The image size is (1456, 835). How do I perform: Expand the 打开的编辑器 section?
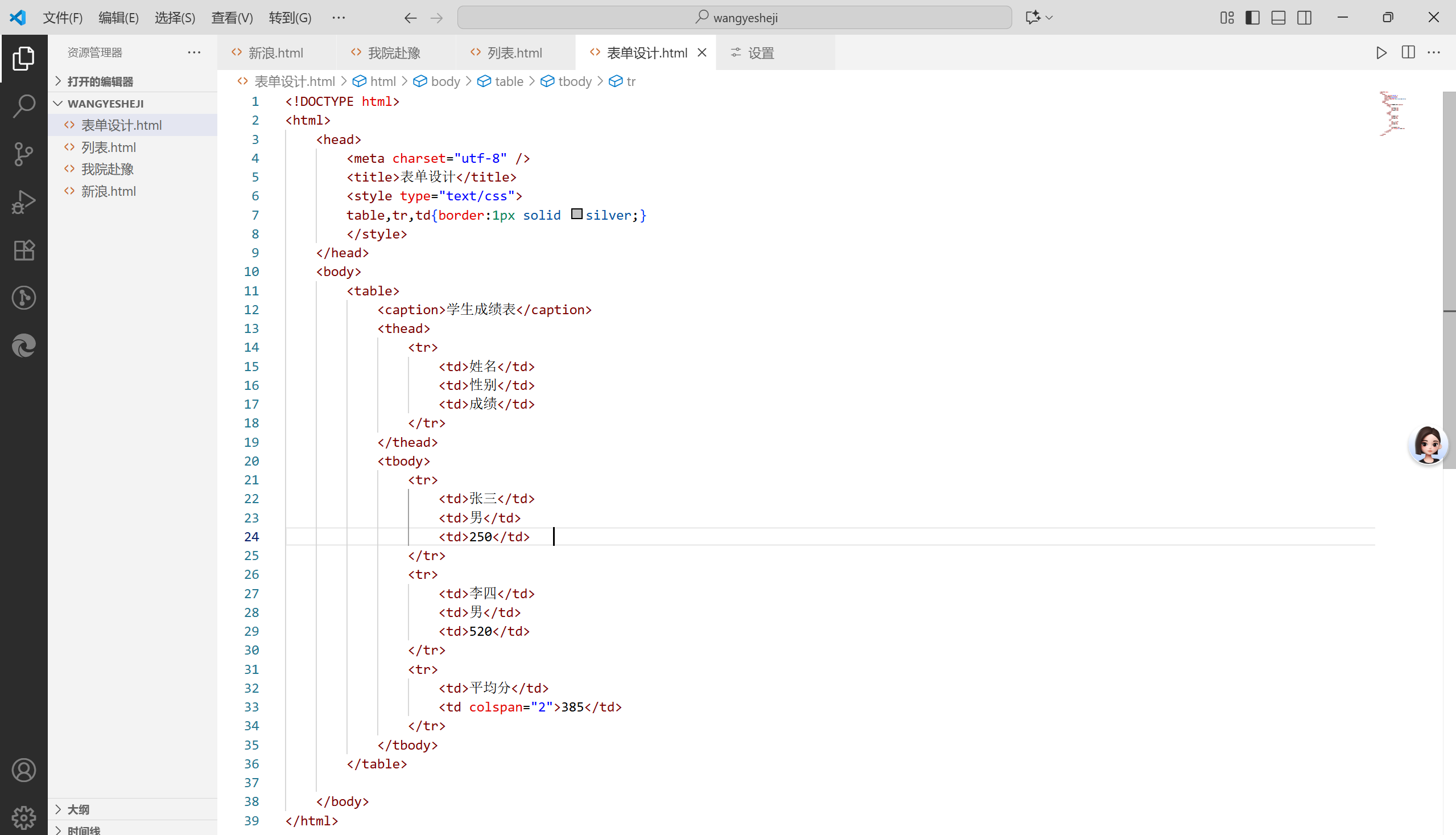tap(100, 81)
